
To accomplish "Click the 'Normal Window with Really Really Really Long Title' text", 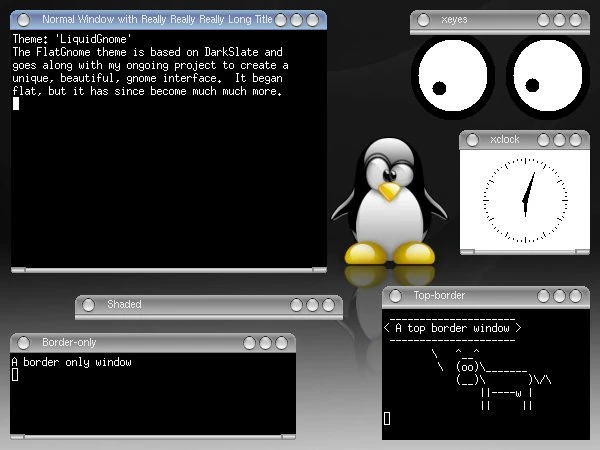I will (157, 19).
